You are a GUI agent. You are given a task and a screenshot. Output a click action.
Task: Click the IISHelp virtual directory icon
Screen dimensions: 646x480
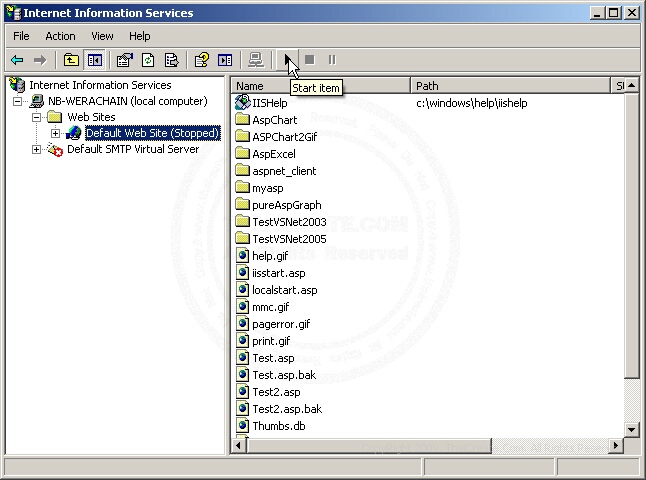[x=243, y=102]
